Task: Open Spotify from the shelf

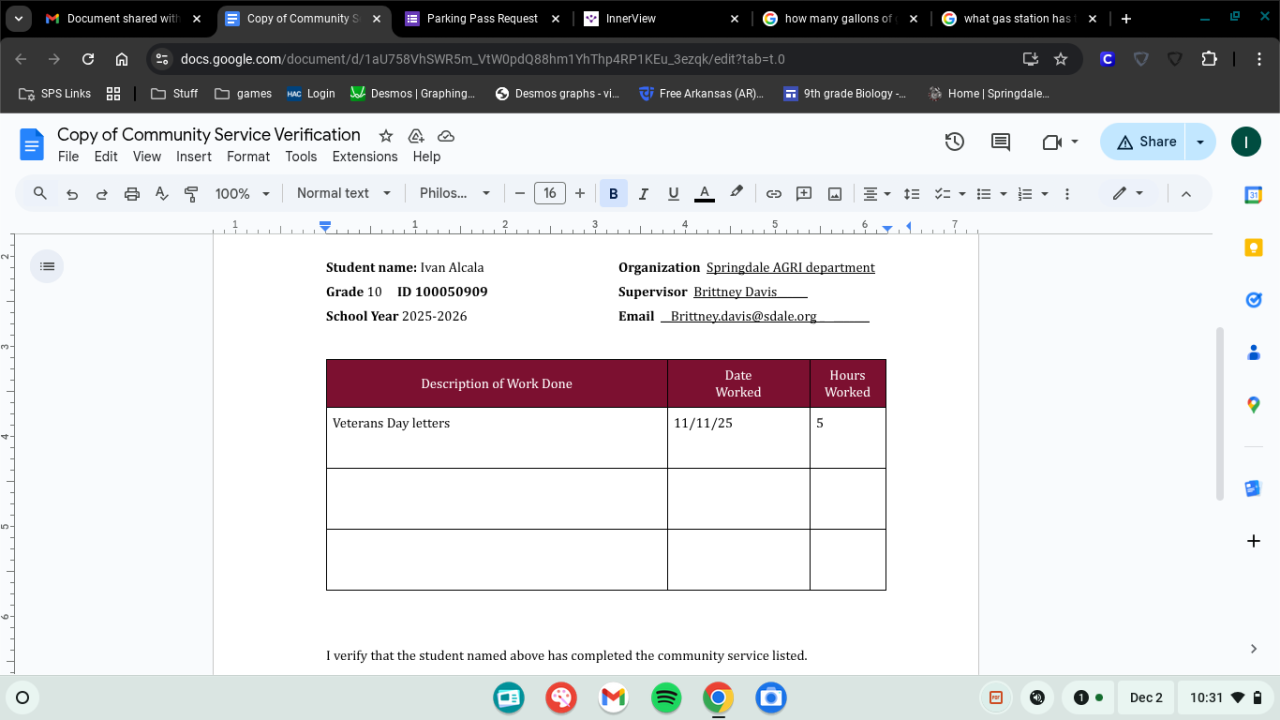Action: (x=666, y=698)
